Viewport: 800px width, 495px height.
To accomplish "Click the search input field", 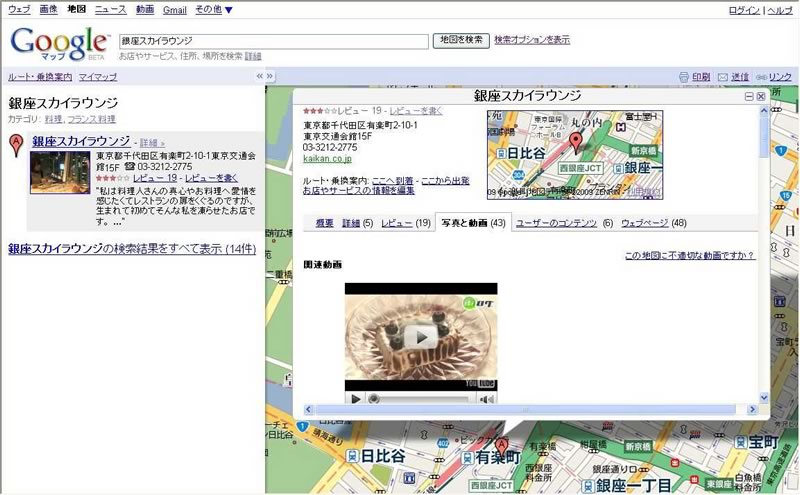I will [x=273, y=41].
